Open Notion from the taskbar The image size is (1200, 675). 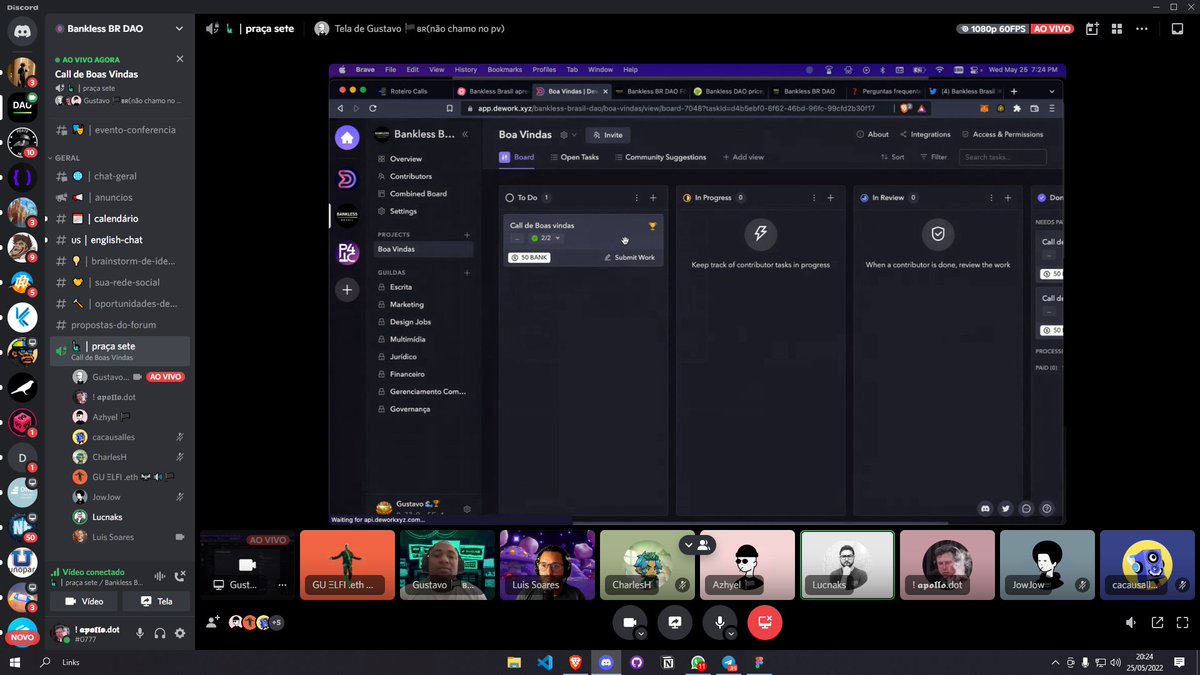667,662
